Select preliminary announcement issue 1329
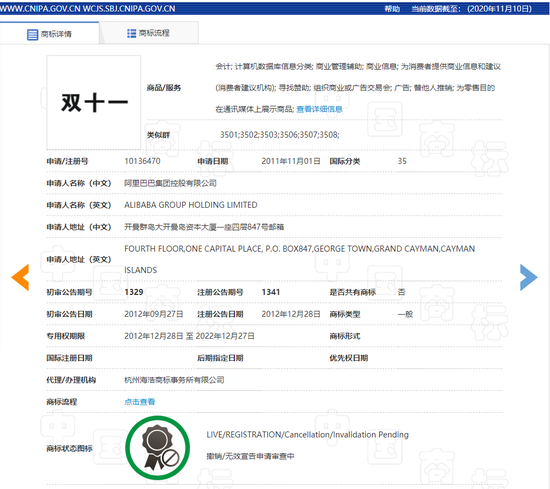Screen dimensions: 550x489 point(134,292)
